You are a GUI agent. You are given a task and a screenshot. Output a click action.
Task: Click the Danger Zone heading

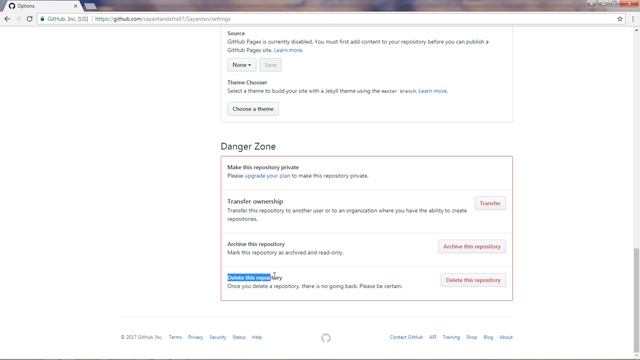coord(248,147)
